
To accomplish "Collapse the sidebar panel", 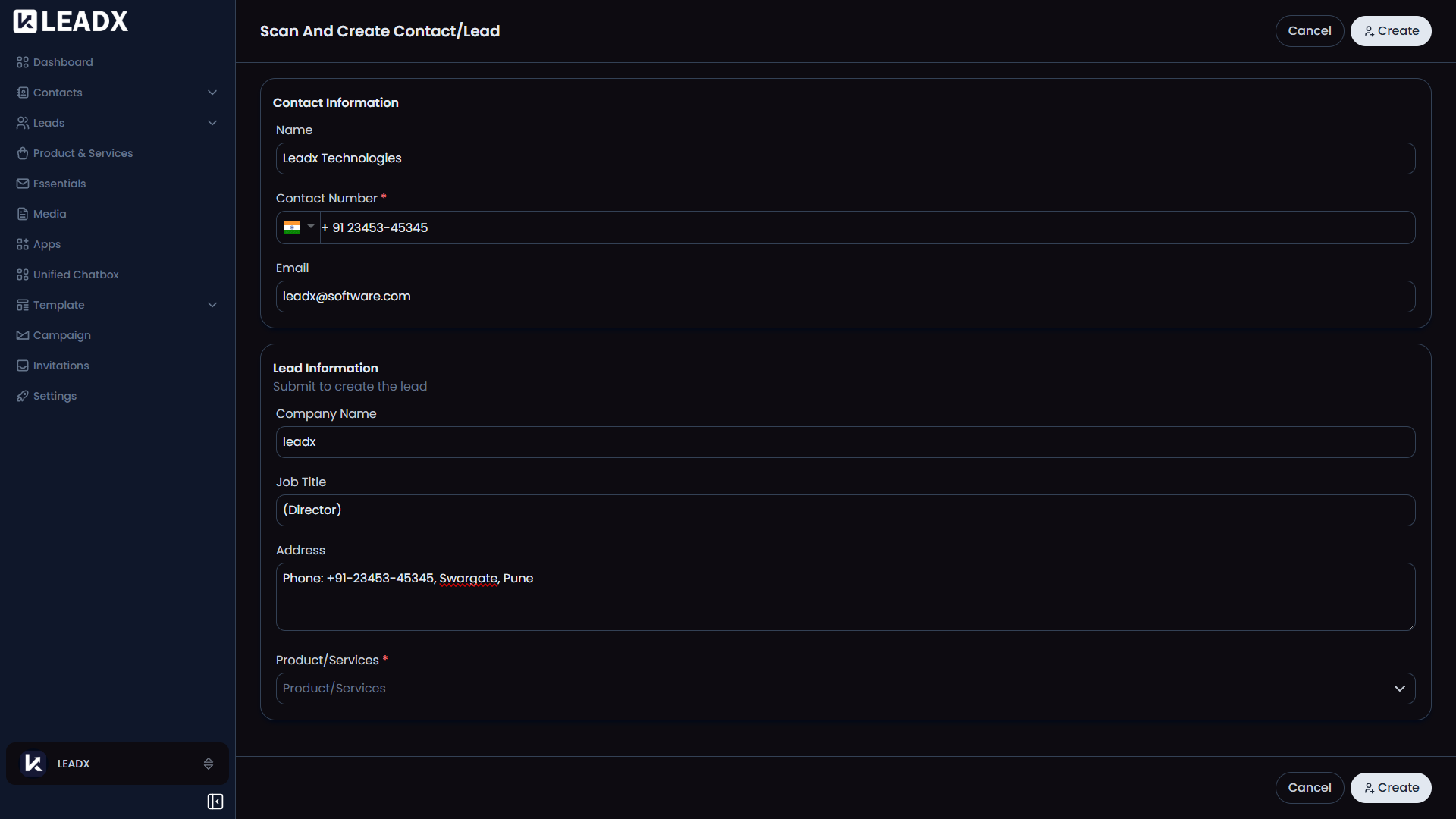I will point(215,802).
